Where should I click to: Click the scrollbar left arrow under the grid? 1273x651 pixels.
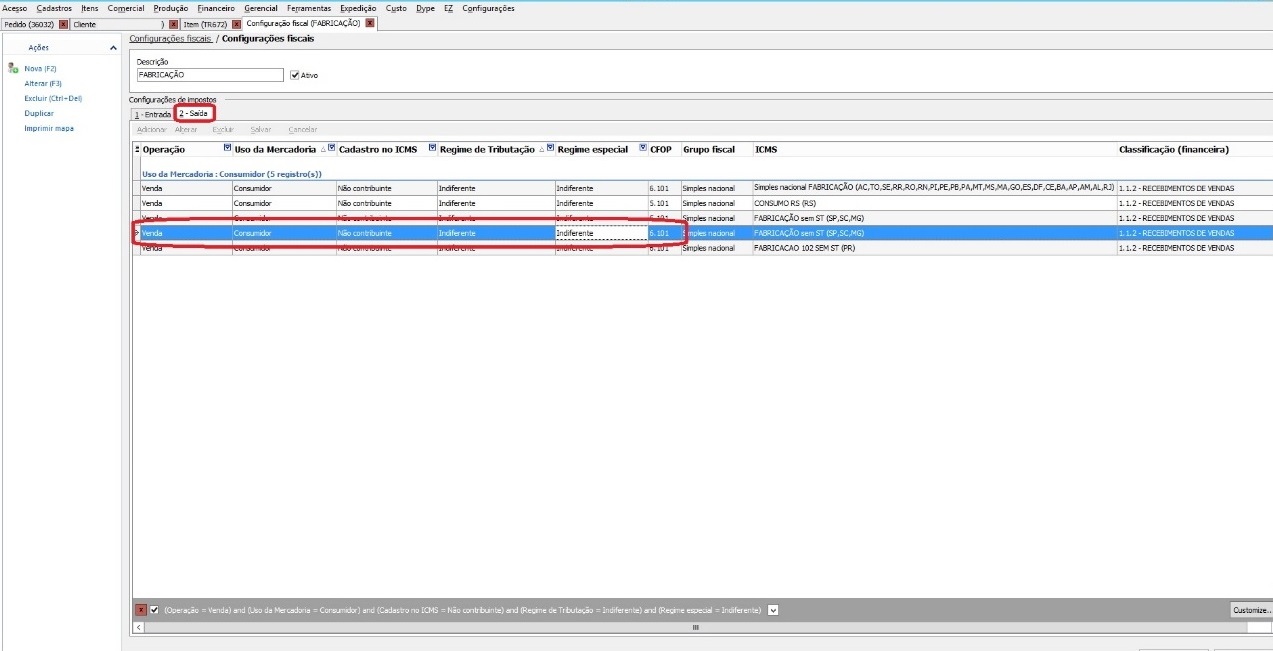[138, 628]
